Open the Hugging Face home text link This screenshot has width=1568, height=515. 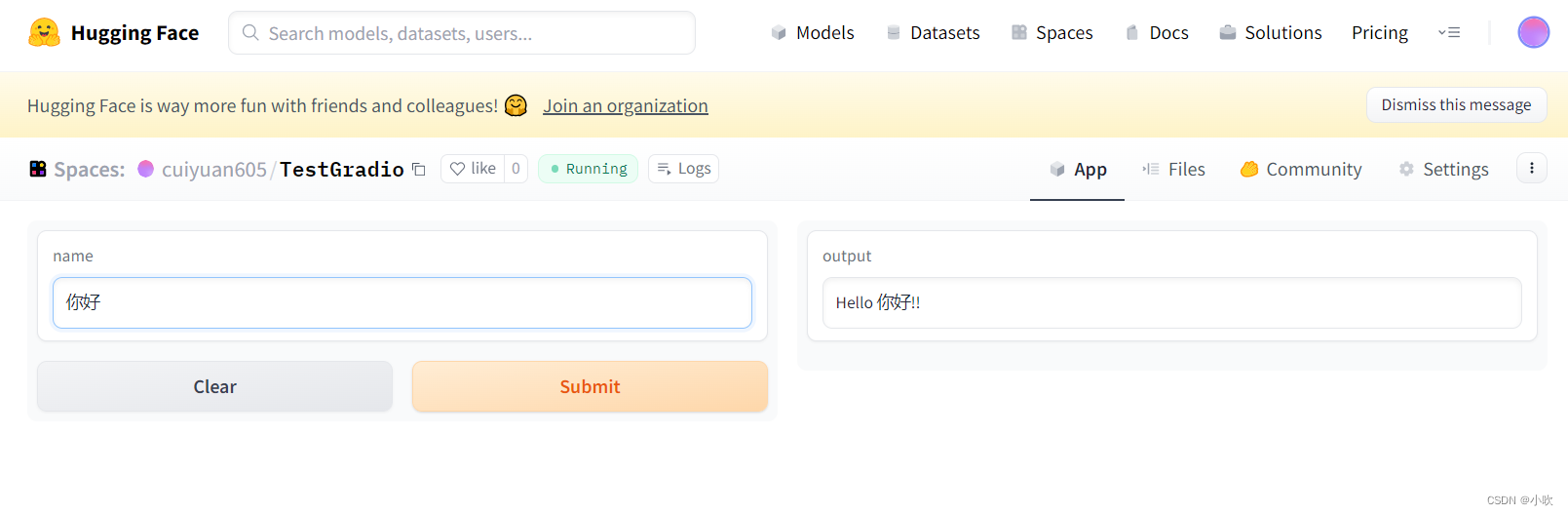[x=134, y=33]
